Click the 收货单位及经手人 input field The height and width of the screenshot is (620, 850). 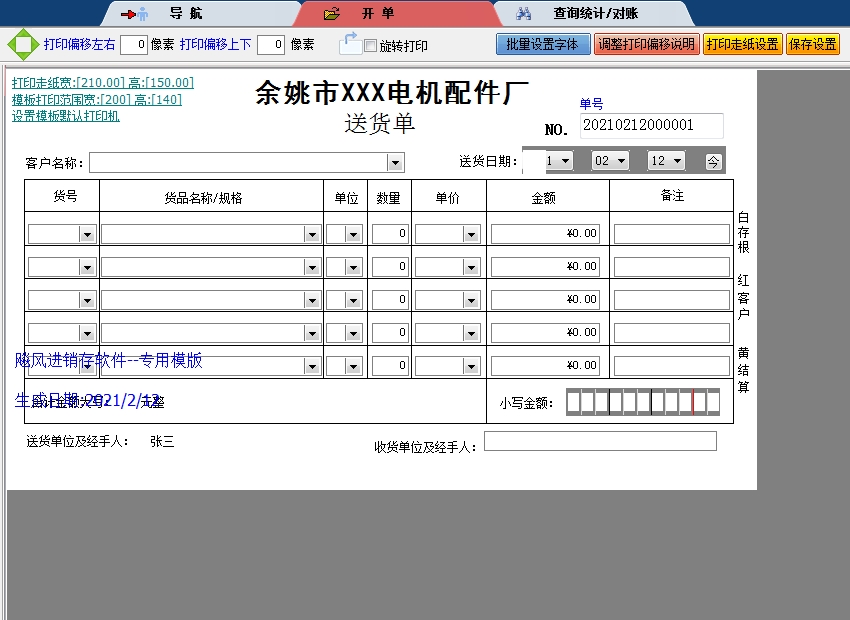coord(600,440)
